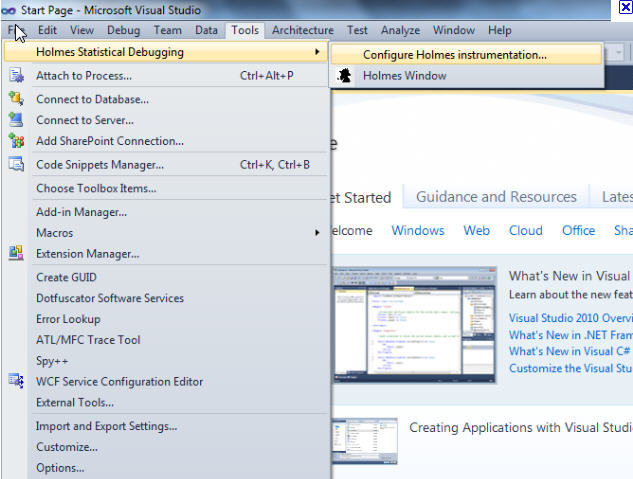Screen dimensions: 633x479
Task: Select Customize menu item
Action: (166, 447)
